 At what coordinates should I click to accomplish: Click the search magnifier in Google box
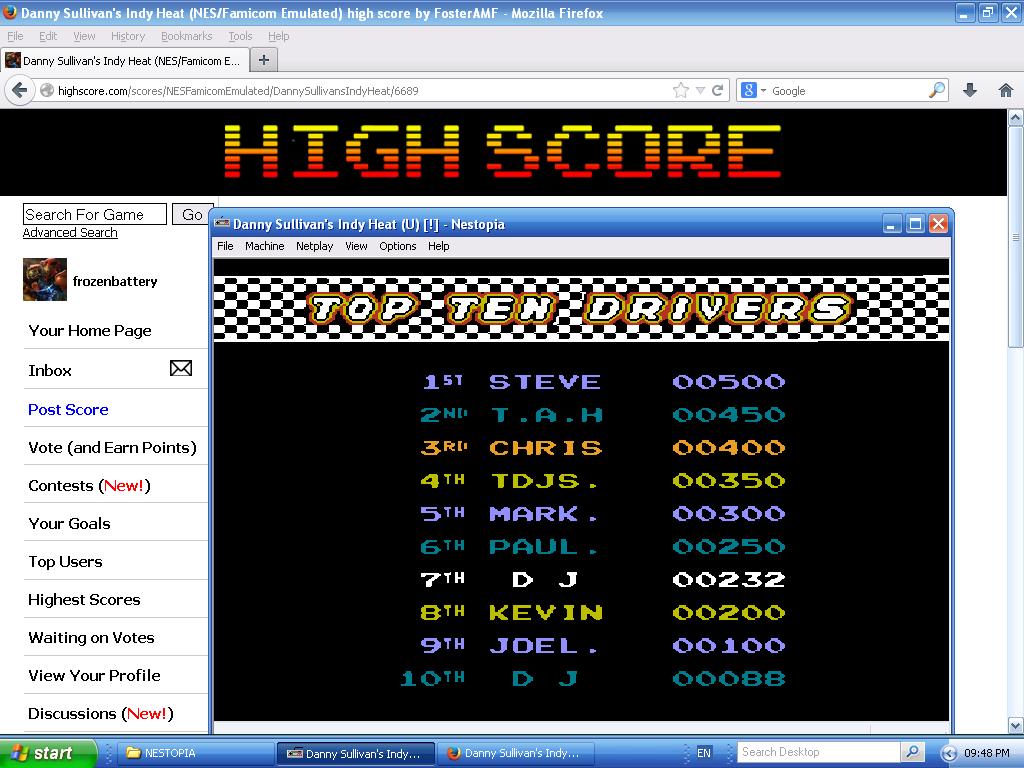tap(936, 90)
